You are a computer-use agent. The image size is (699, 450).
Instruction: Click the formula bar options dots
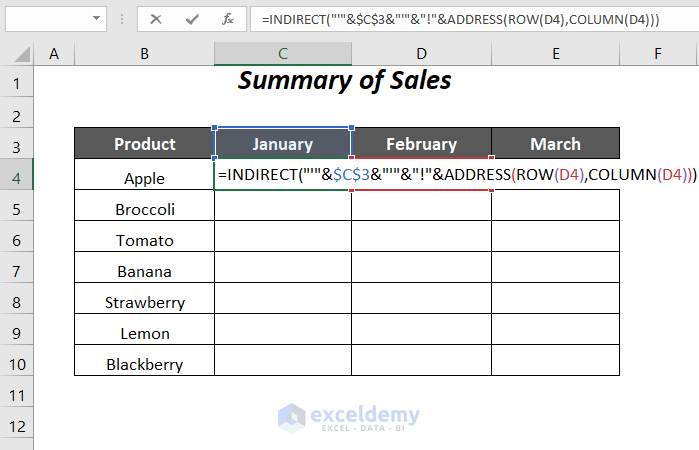tap(124, 19)
